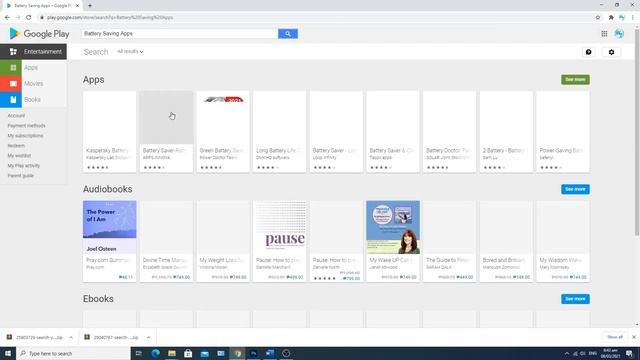Select the Entertainment menu item
This screenshot has width=640, height=360.
pyautogui.click(x=33, y=52)
